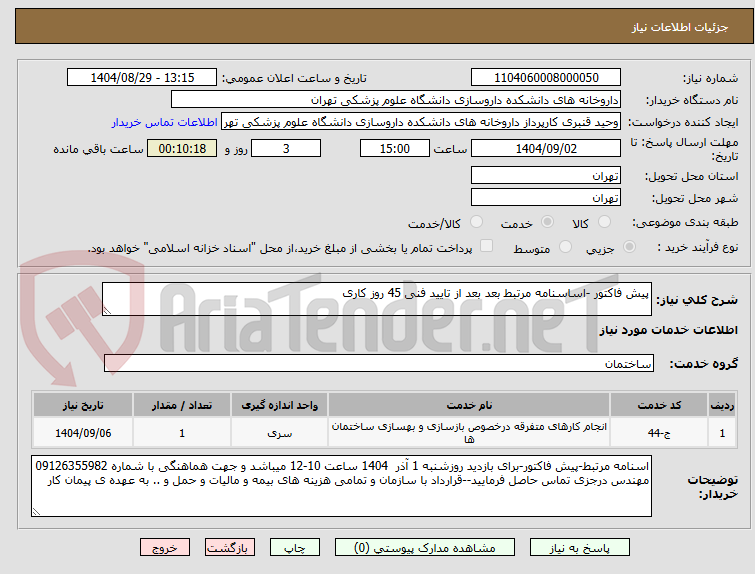This screenshot has width=755, height=574.
Task: Click the remaining days field showing 3
Action: point(286,148)
